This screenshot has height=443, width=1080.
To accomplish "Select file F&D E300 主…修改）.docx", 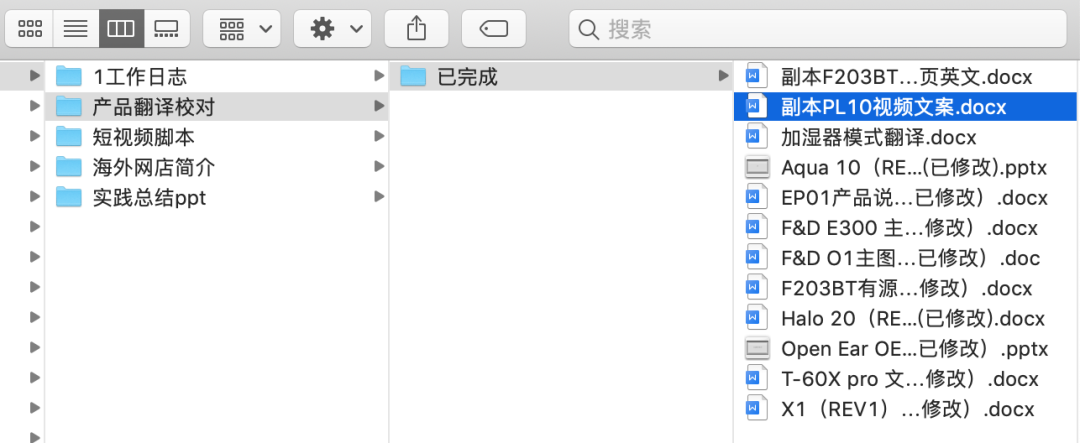I will [907, 228].
